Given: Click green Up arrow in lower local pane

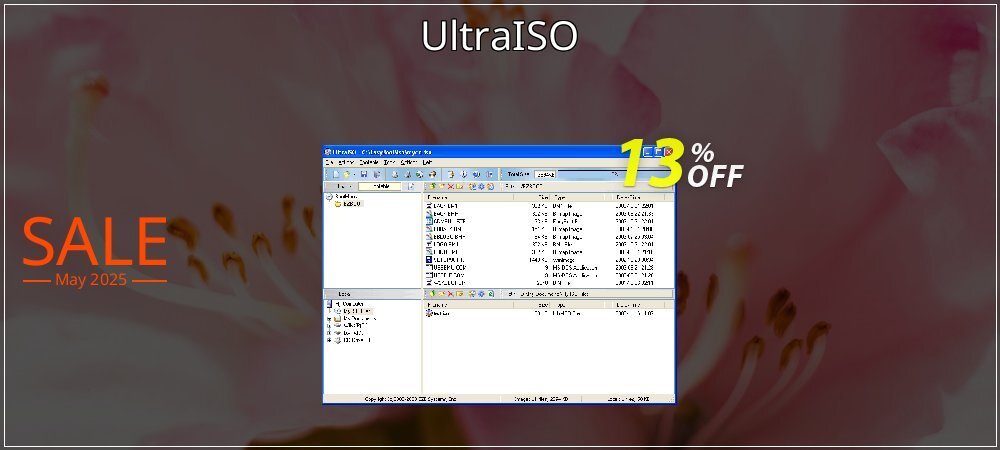Looking at the screenshot, I should [x=433, y=294].
